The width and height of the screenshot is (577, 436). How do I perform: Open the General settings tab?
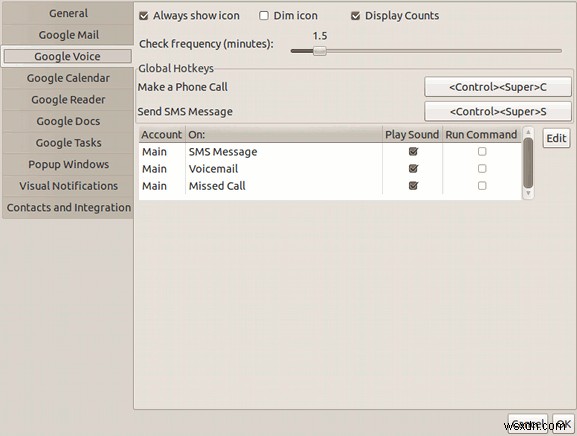click(x=68, y=14)
